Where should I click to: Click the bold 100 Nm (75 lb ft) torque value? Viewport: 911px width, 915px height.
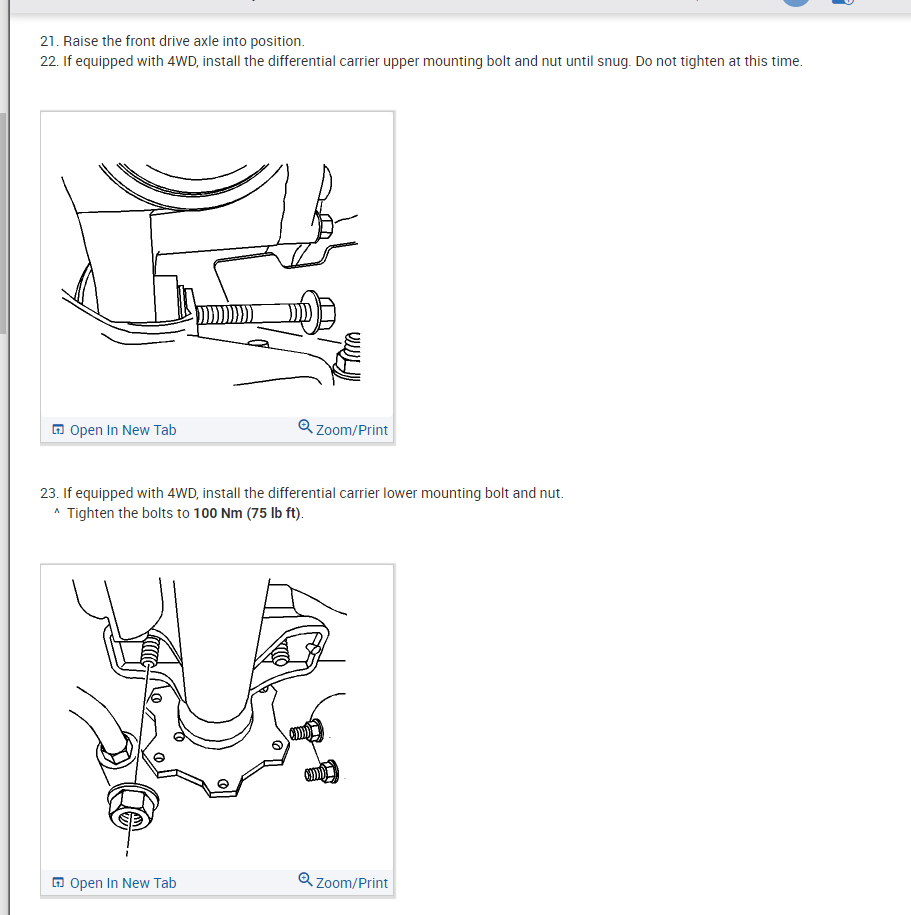247,513
